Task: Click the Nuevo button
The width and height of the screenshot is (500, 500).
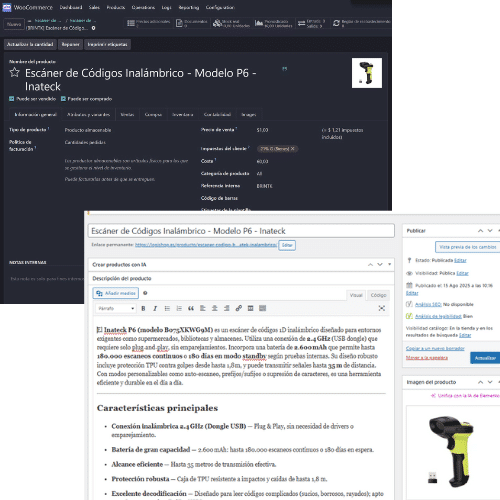Action: (14, 24)
